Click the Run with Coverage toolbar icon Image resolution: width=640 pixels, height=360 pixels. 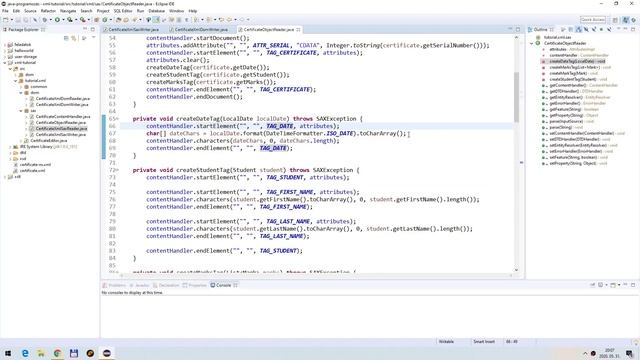point(70,20)
